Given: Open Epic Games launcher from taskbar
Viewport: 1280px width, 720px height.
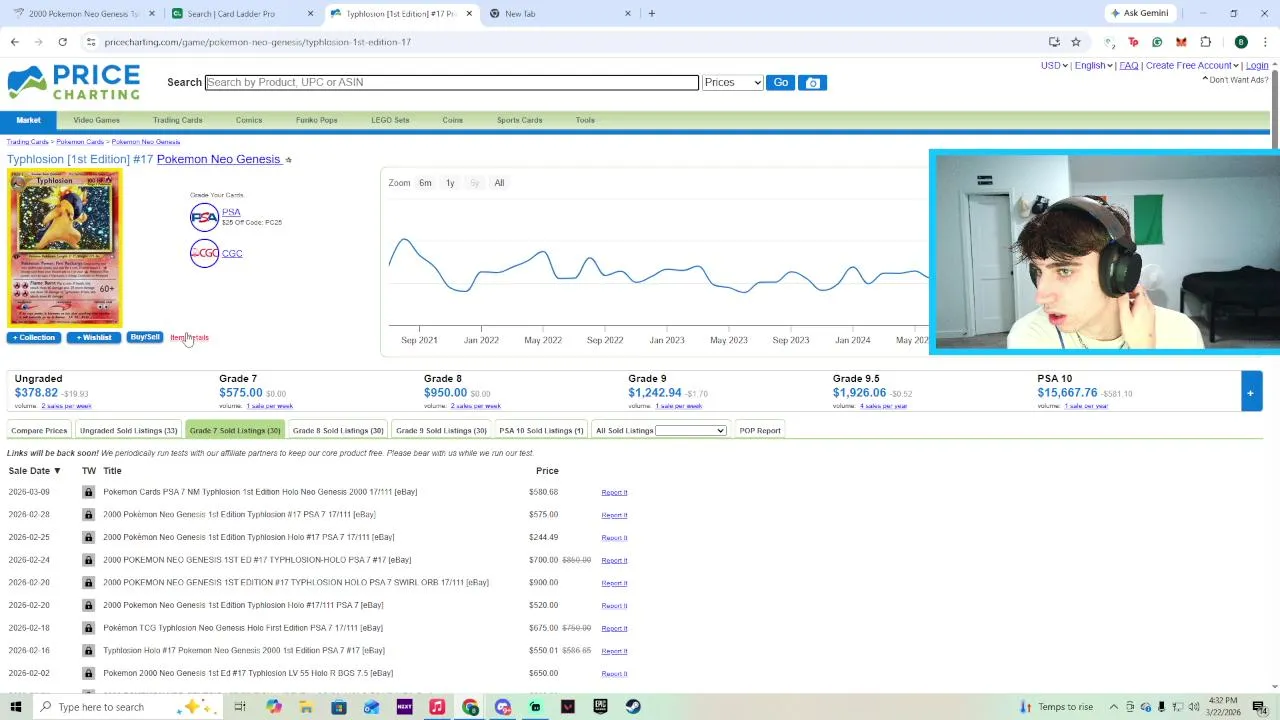Looking at the screenshot, I should [600, 707].
